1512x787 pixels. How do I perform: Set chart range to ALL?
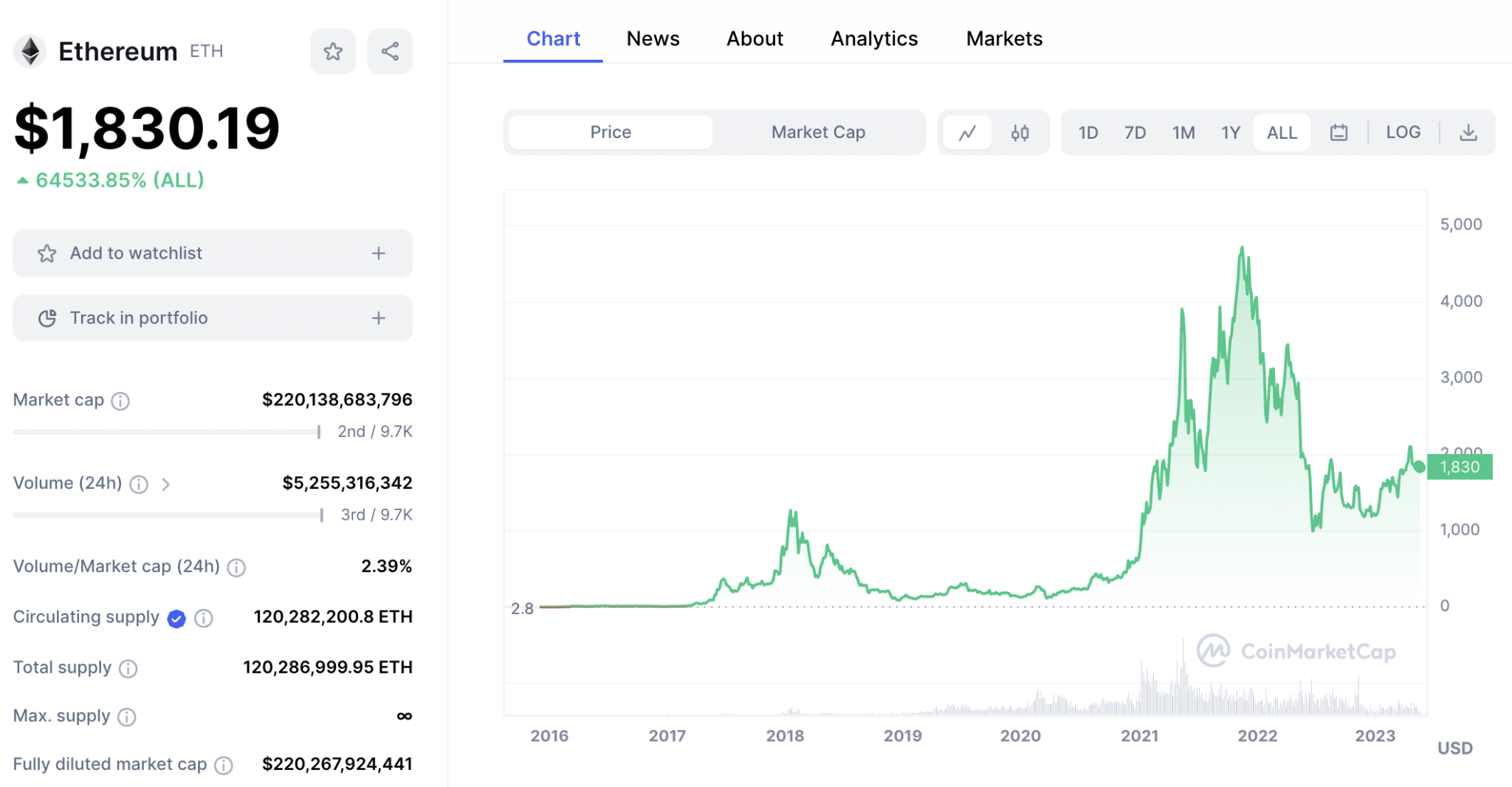click(1282, 133)
